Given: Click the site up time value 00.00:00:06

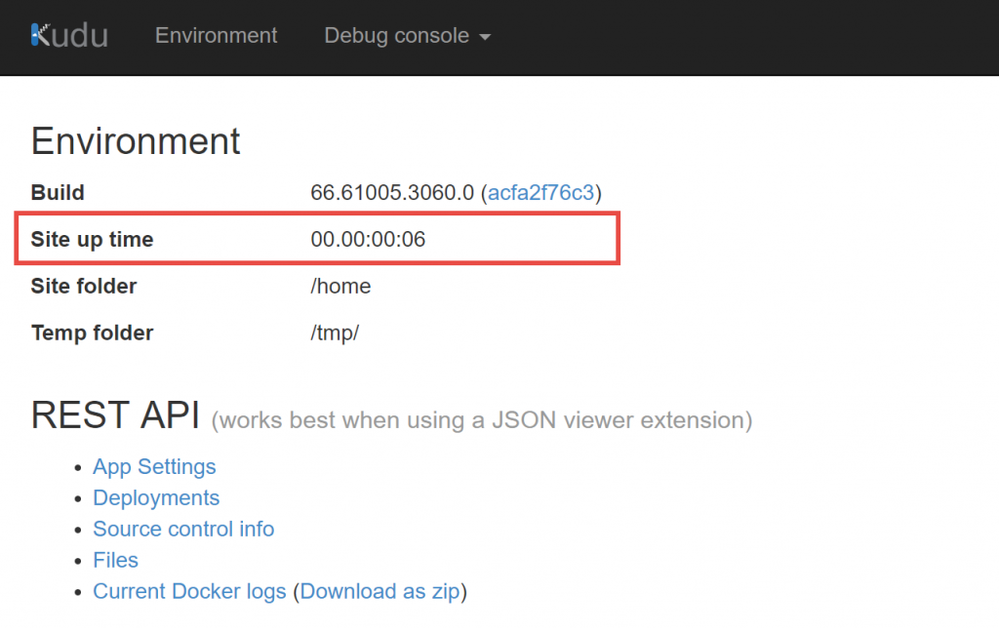Looking at the screenshot, I should coord(368,239).
